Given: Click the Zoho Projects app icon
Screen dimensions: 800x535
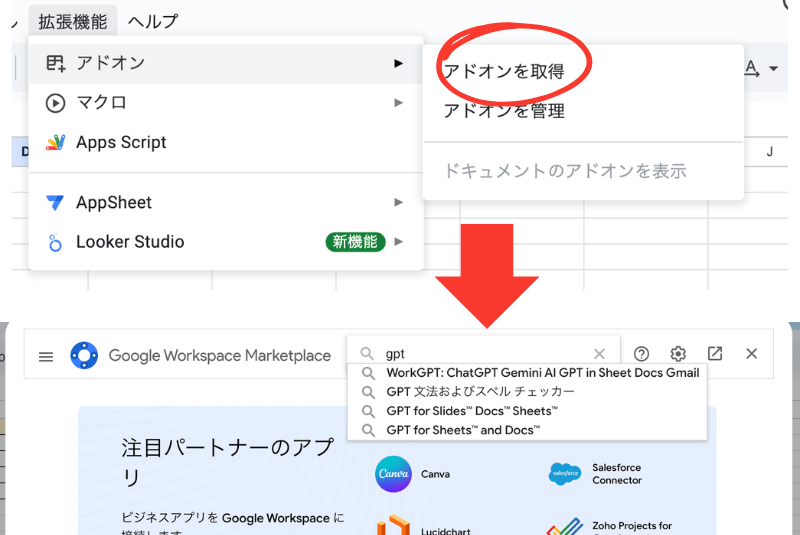Looking at the screenshot, I should (x=565, y=526).
